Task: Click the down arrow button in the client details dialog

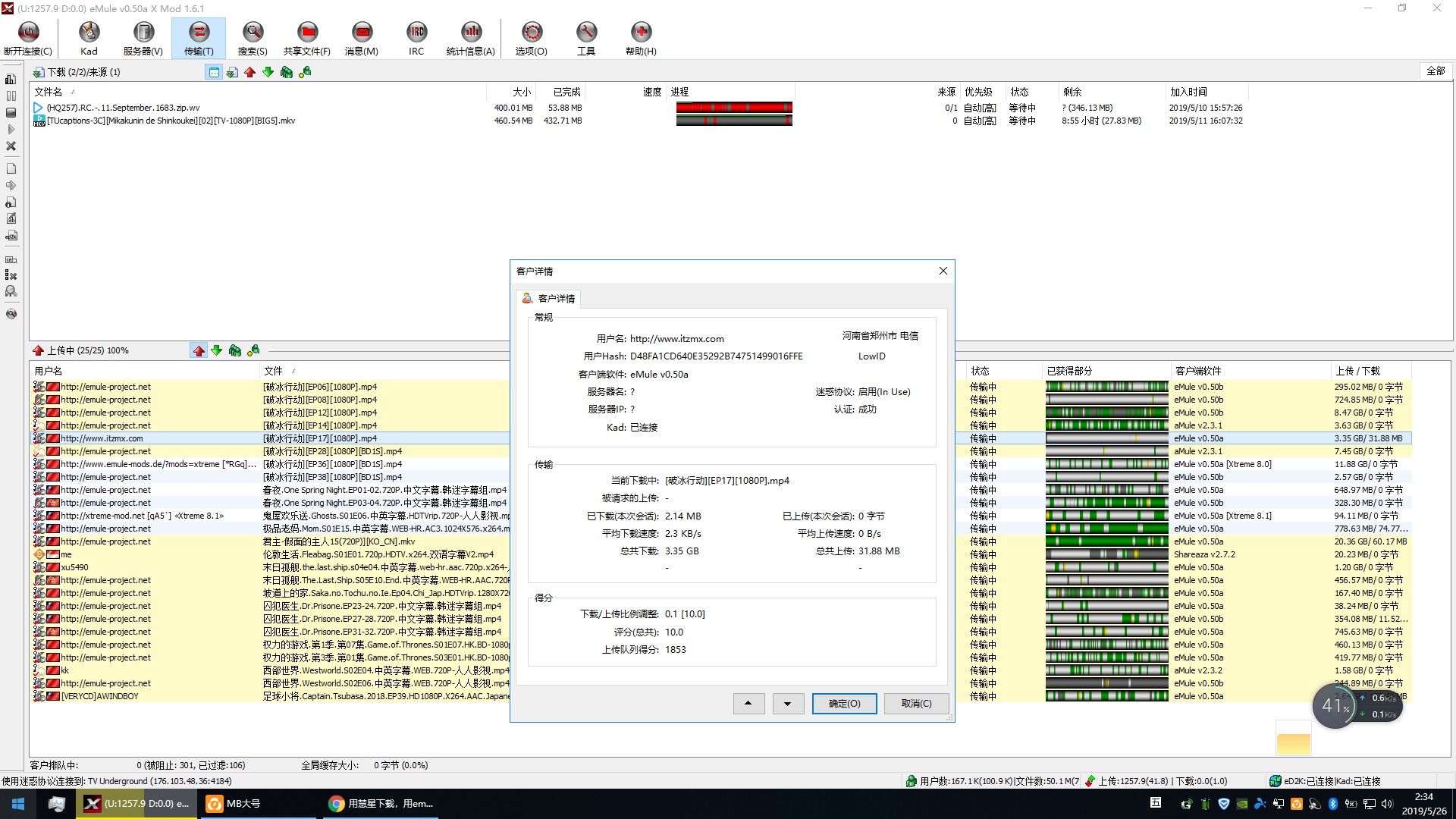Action: [788, 704]
